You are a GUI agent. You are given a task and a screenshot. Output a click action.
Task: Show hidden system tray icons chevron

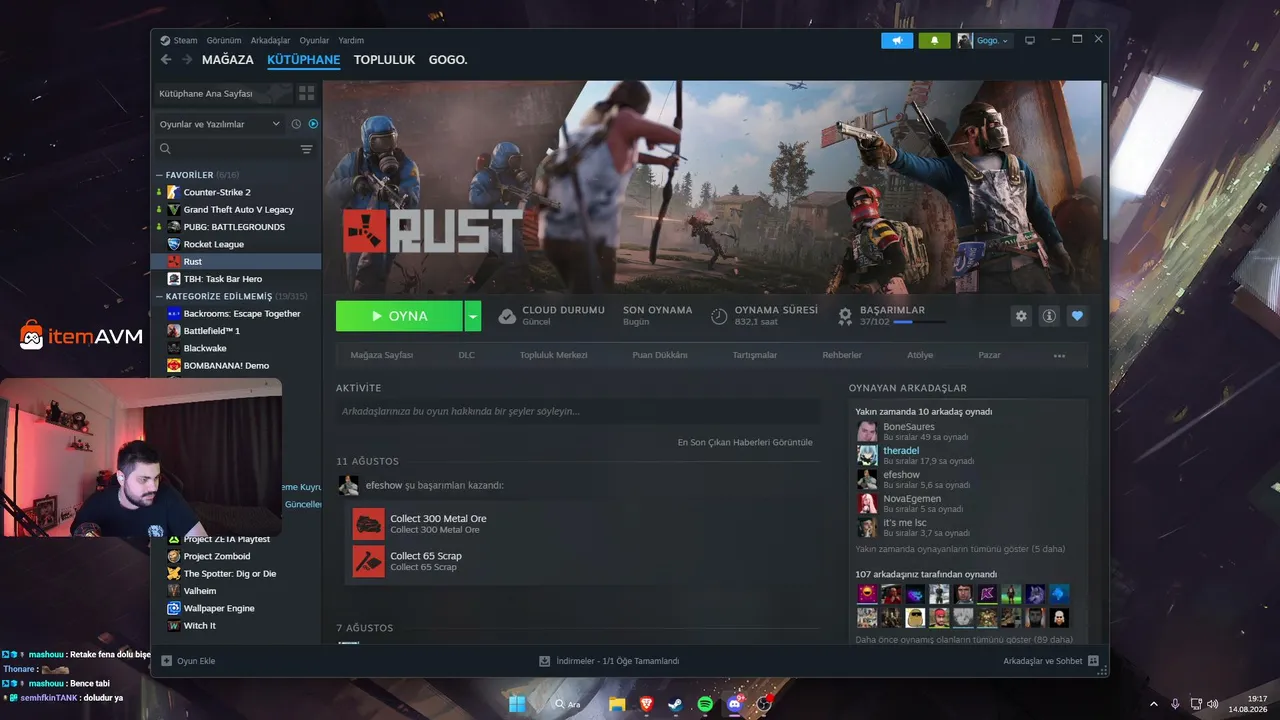(1153, 704)
